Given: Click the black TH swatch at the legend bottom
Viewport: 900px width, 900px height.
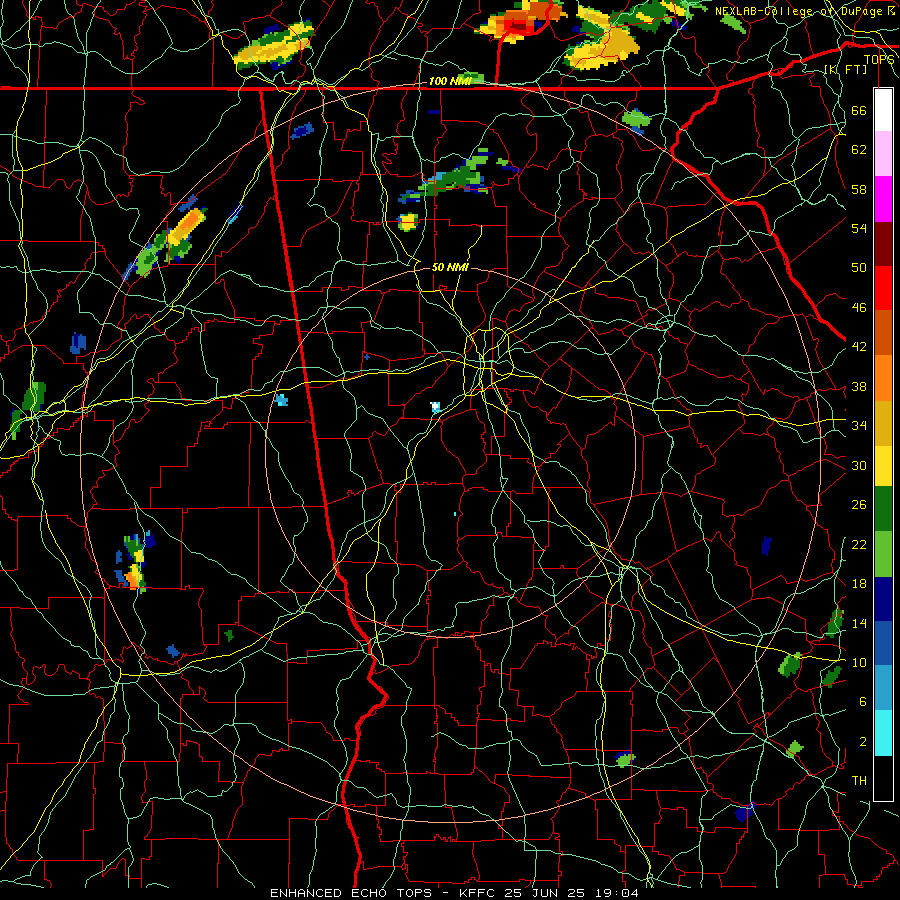Looking at the screenshot, I should click(883, 778).
